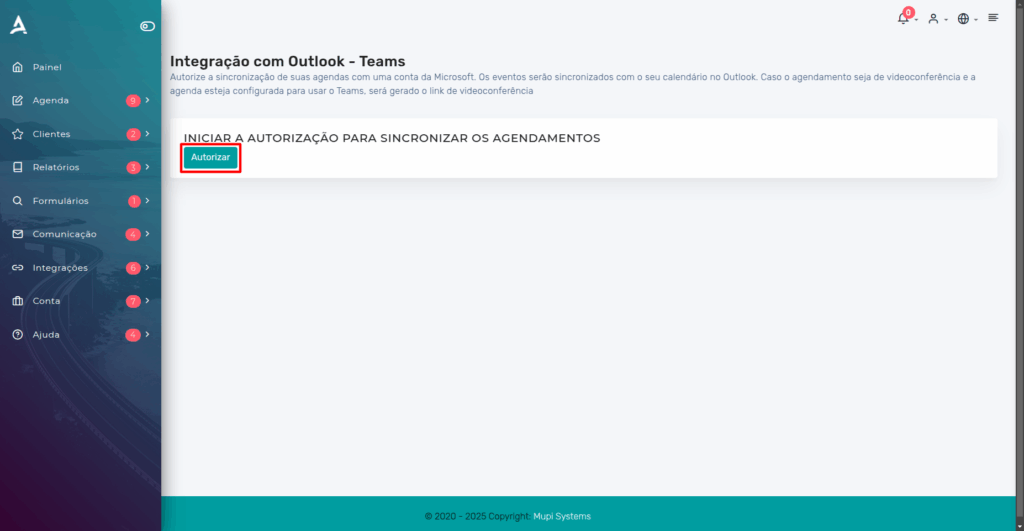Click the right-aligned menu lines icon
Viewport: 1024px width, 531px height.
coord(993,18)
